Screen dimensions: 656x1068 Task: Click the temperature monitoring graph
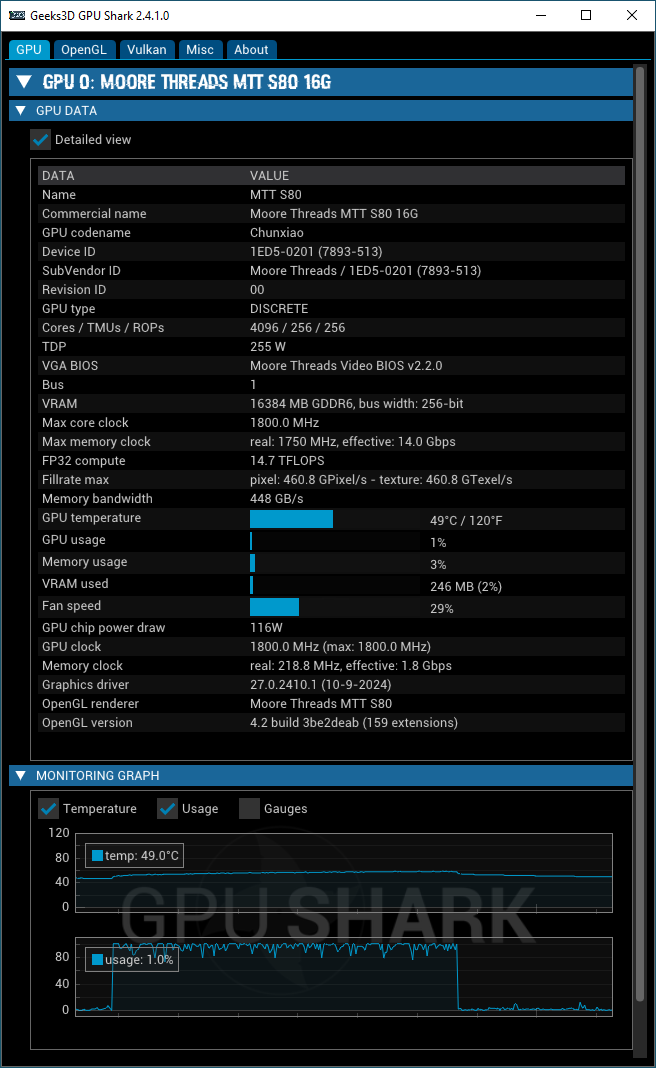click(x=344, y=873)
